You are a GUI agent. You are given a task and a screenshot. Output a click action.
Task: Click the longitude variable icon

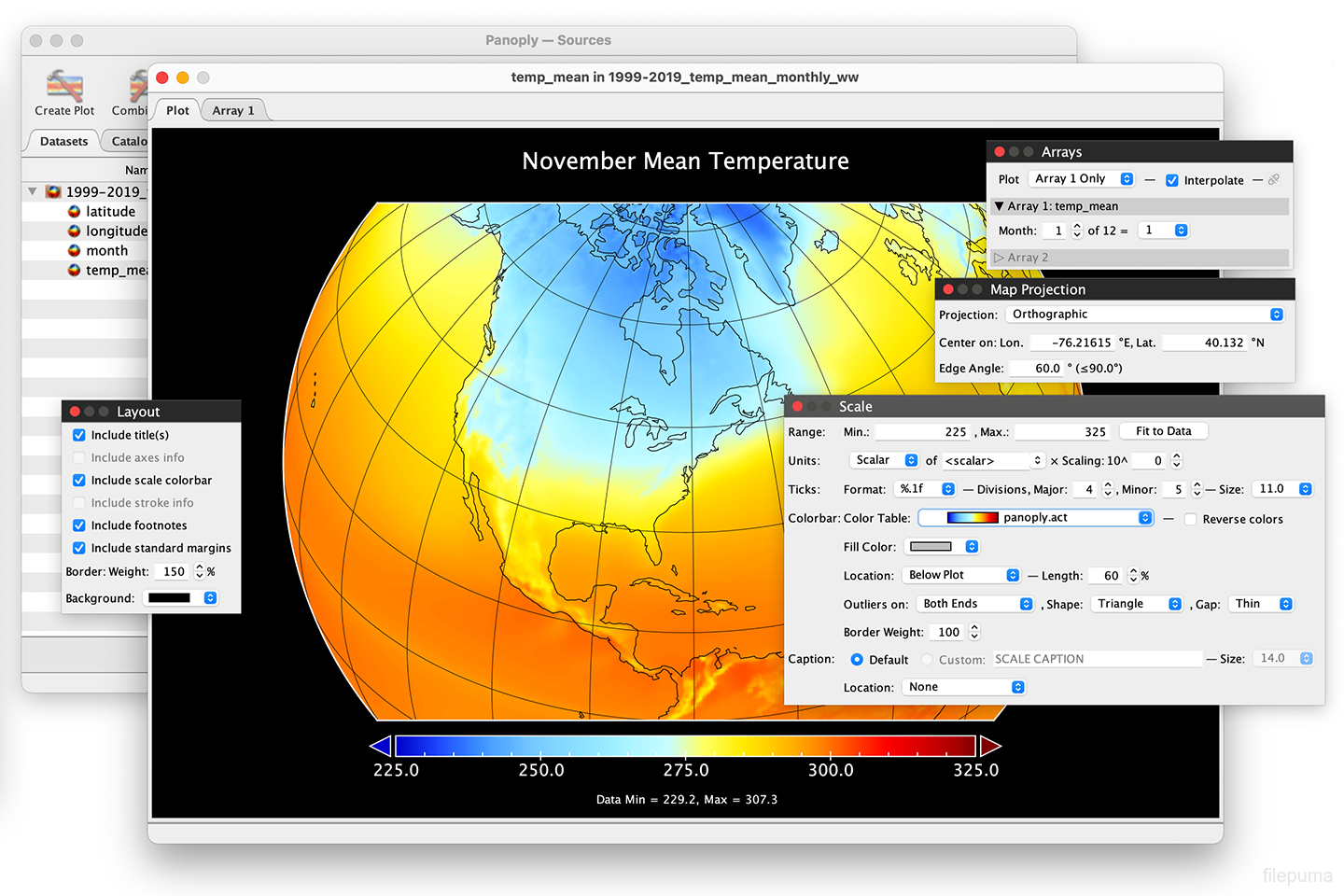[75, 231]
